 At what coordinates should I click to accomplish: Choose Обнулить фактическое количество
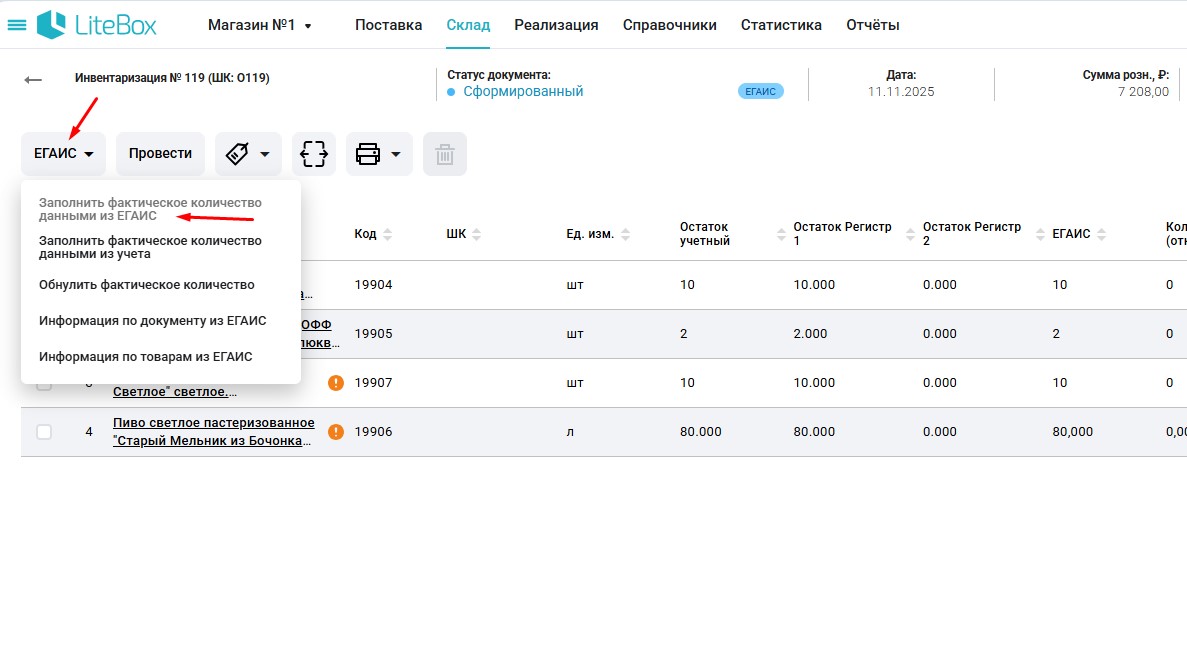click(x=146, y=285)
